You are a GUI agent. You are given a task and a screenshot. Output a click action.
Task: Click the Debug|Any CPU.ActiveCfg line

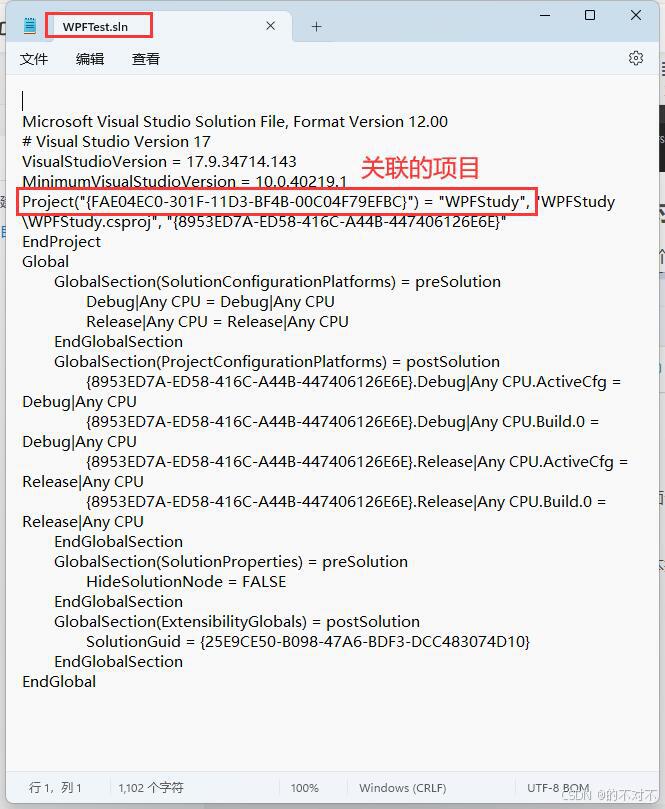click(353, 382)
